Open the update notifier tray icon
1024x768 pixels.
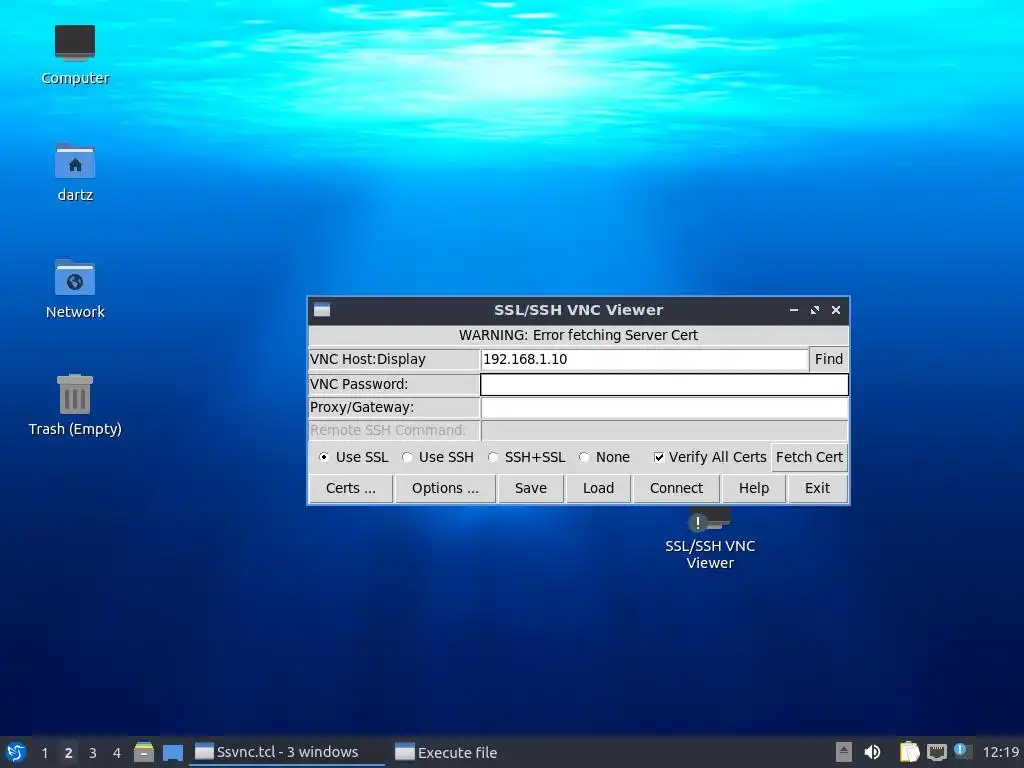click(x=961, y=751)
